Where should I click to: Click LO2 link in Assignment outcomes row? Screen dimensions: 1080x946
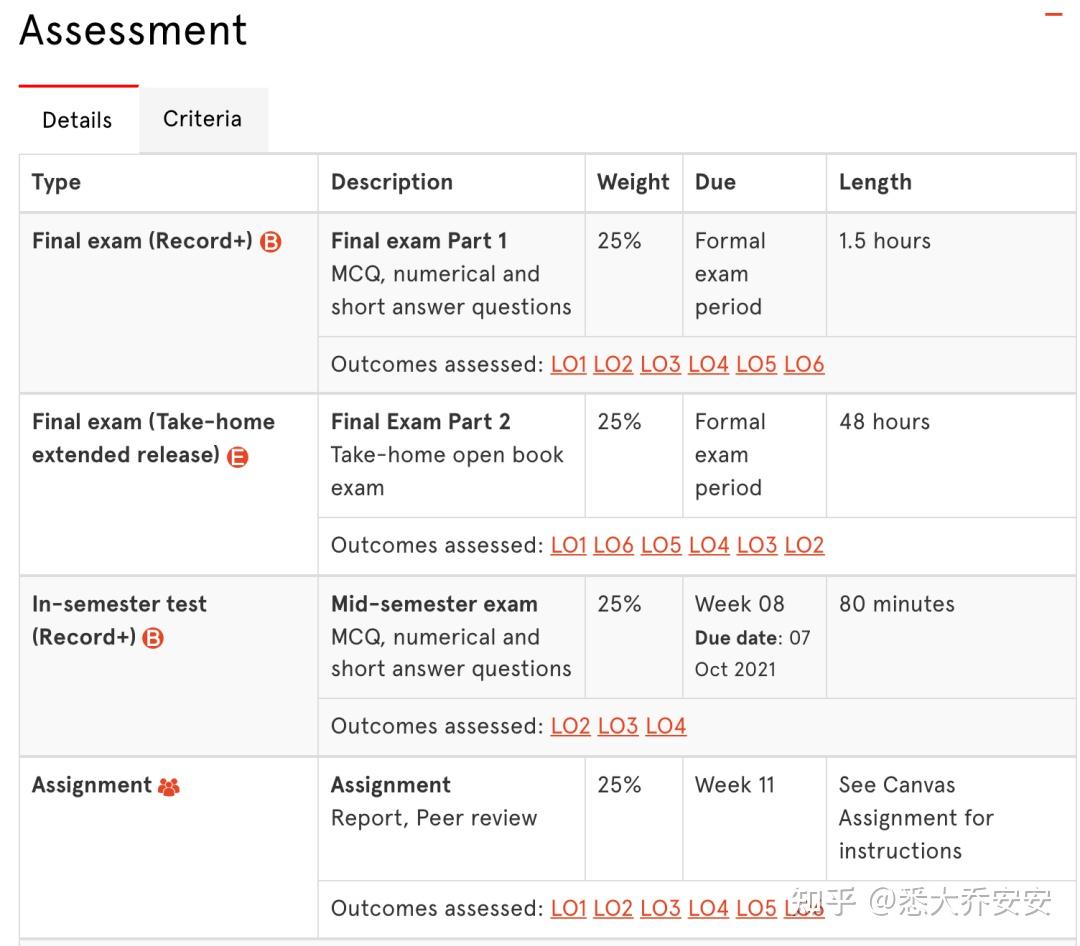(x=613, y=909)
